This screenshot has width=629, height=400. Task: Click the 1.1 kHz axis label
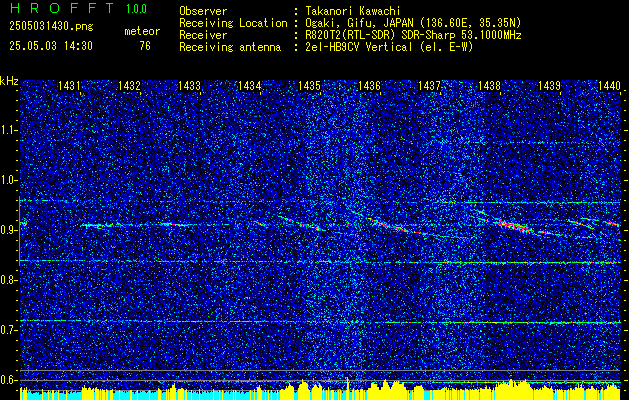click(9, 130)
